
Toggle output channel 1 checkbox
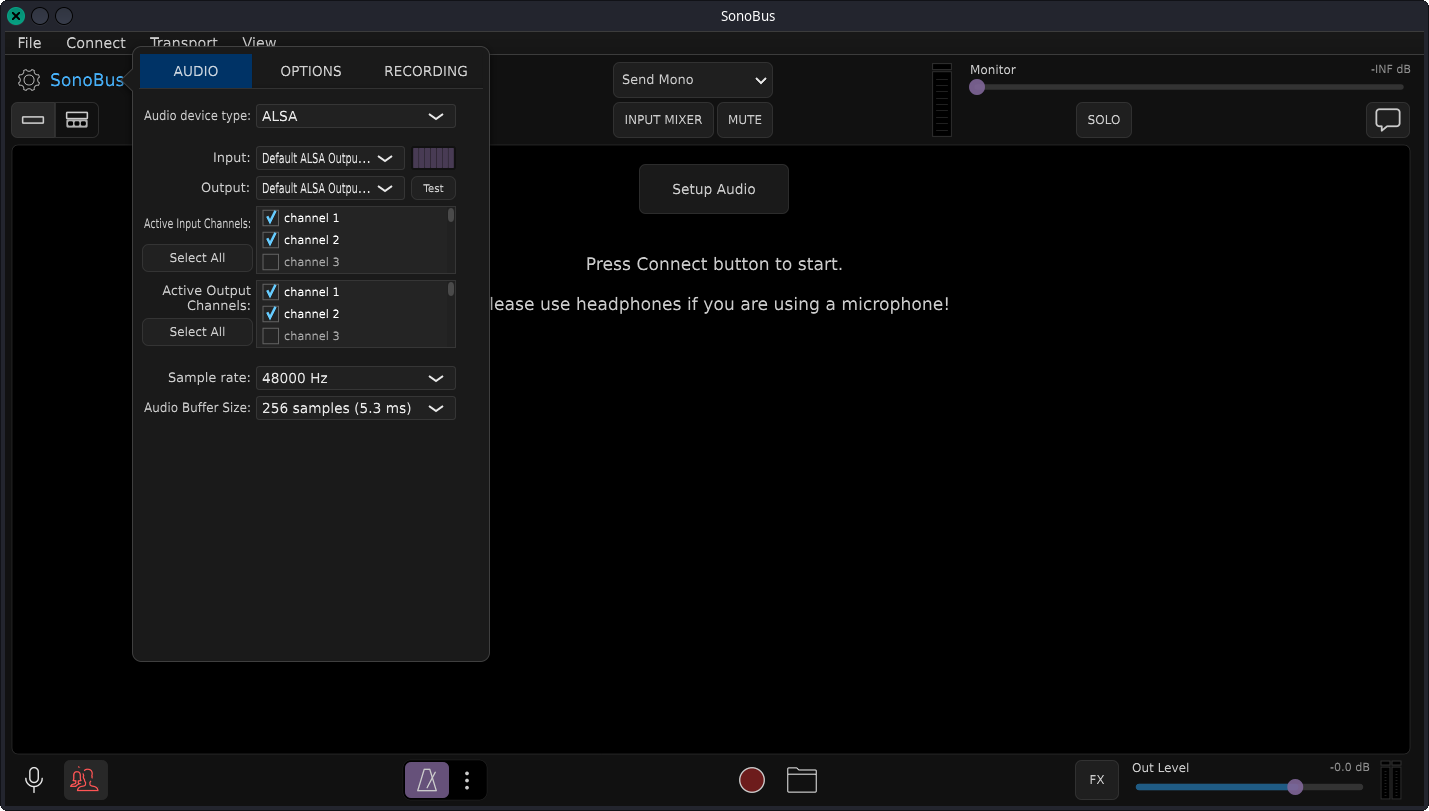click(270, 292)
